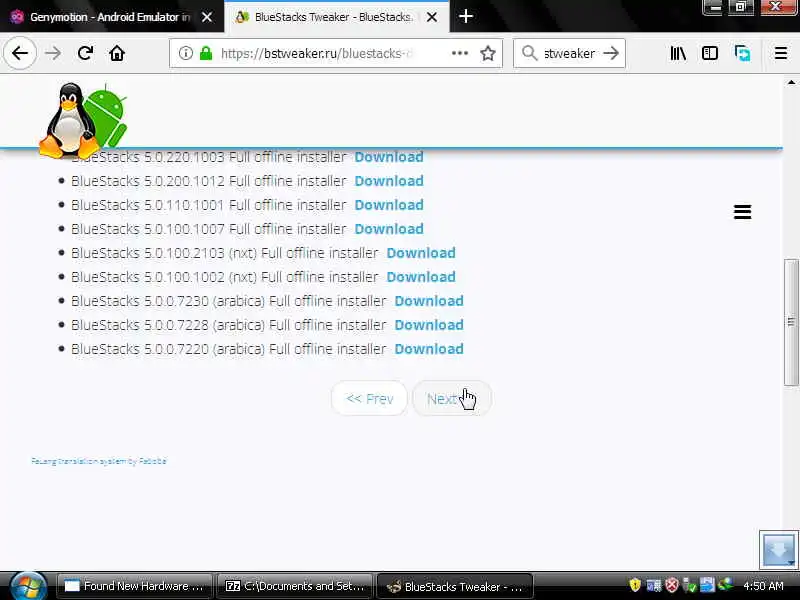Viewport: 800px width, 600px height.
Task: Click the Next pagination button
Action: click(x=452, y=398)
